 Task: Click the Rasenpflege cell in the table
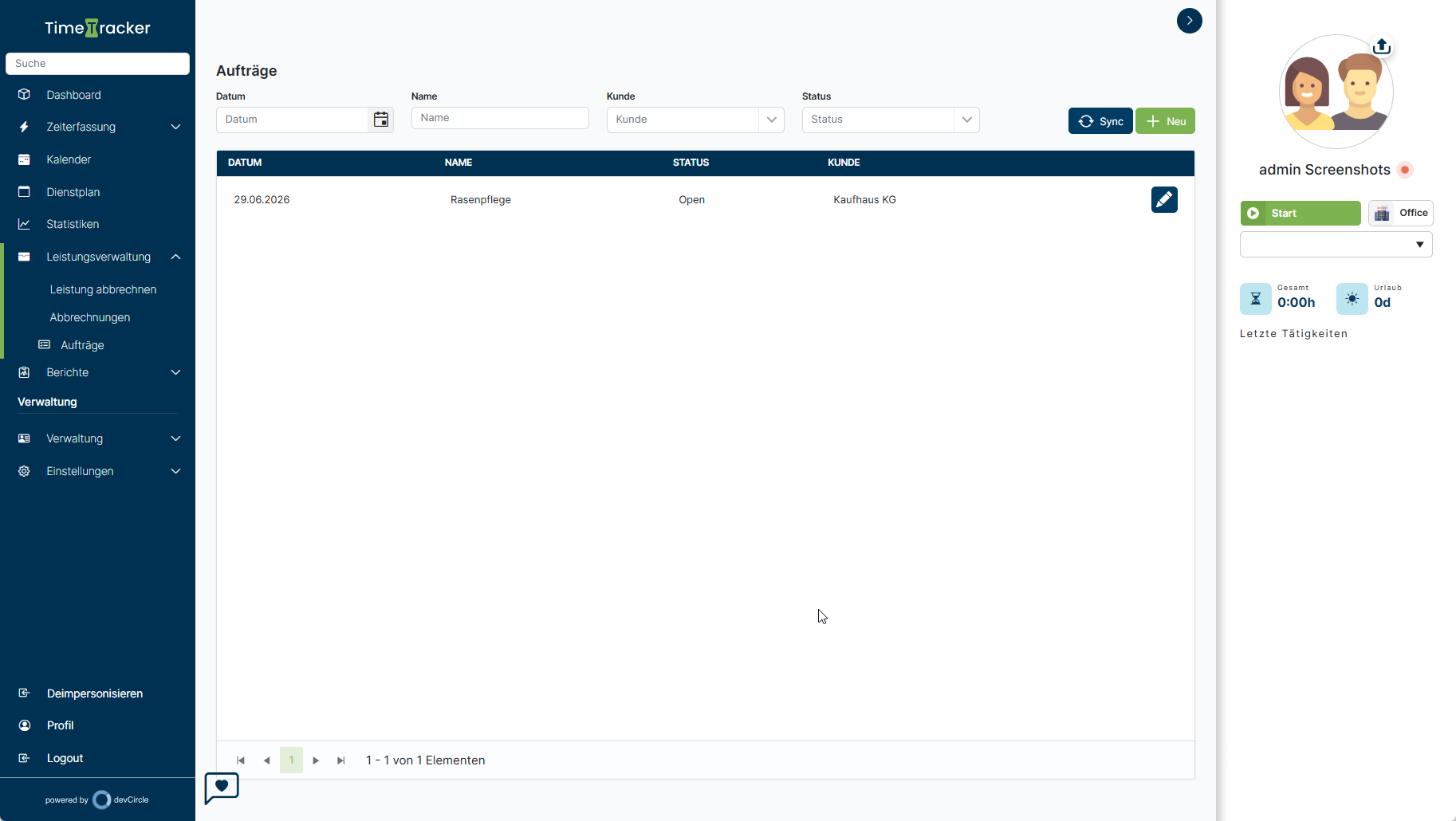tap(481, 200)
